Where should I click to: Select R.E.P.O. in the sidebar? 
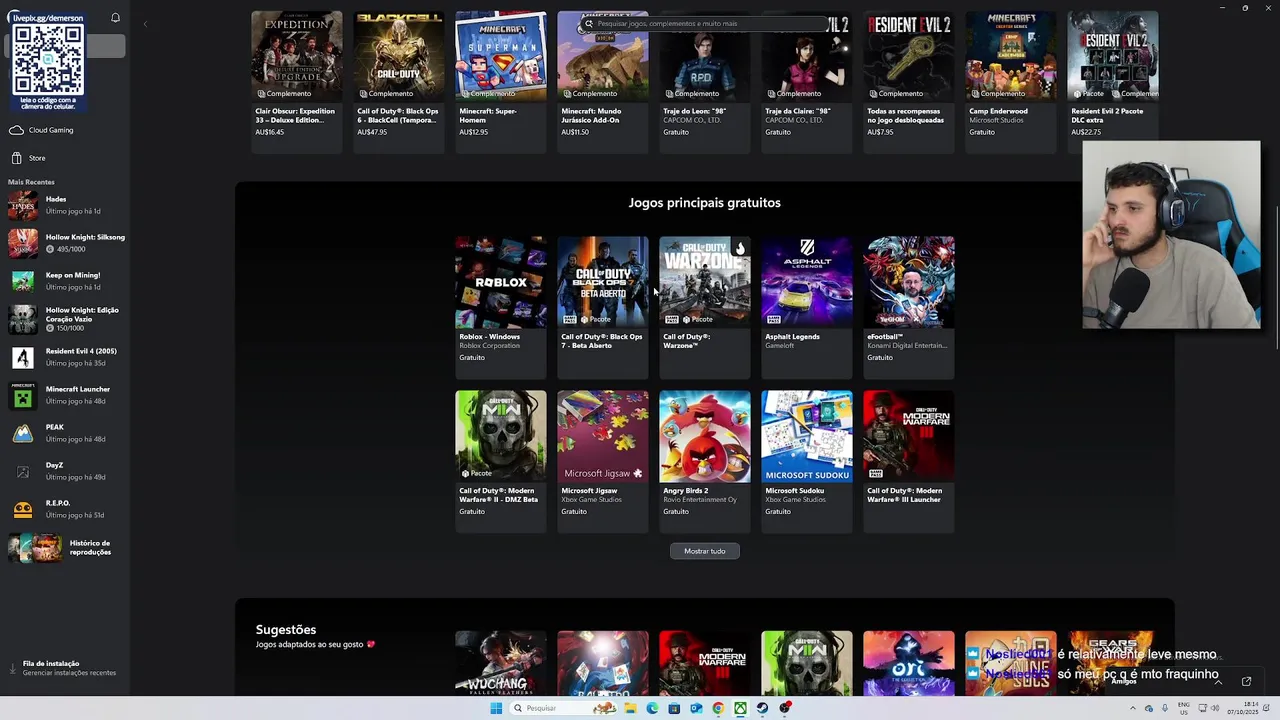(x=66, y=509)
